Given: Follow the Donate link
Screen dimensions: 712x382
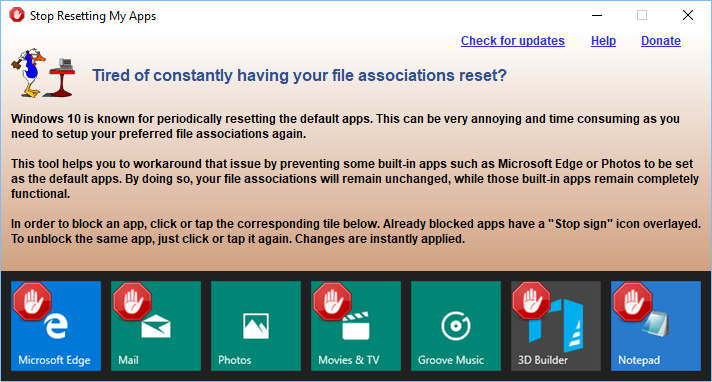Looking at the screenshot, I should click(x=661, y=41).
